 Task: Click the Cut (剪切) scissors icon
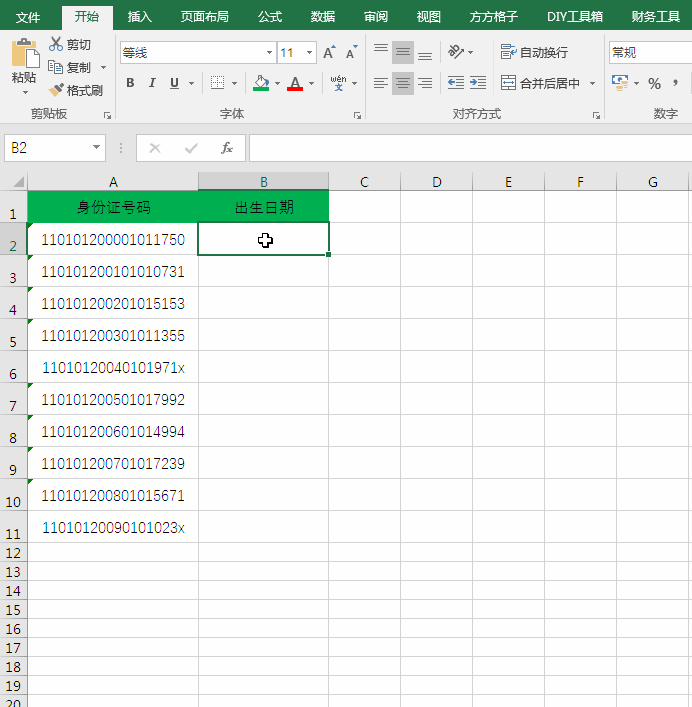pos(56,44)
